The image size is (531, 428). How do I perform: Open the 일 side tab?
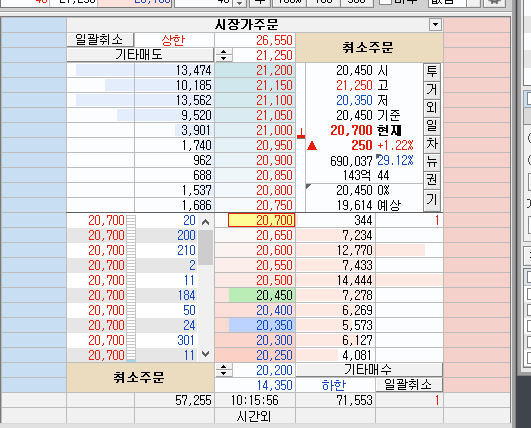coord(432,126)
